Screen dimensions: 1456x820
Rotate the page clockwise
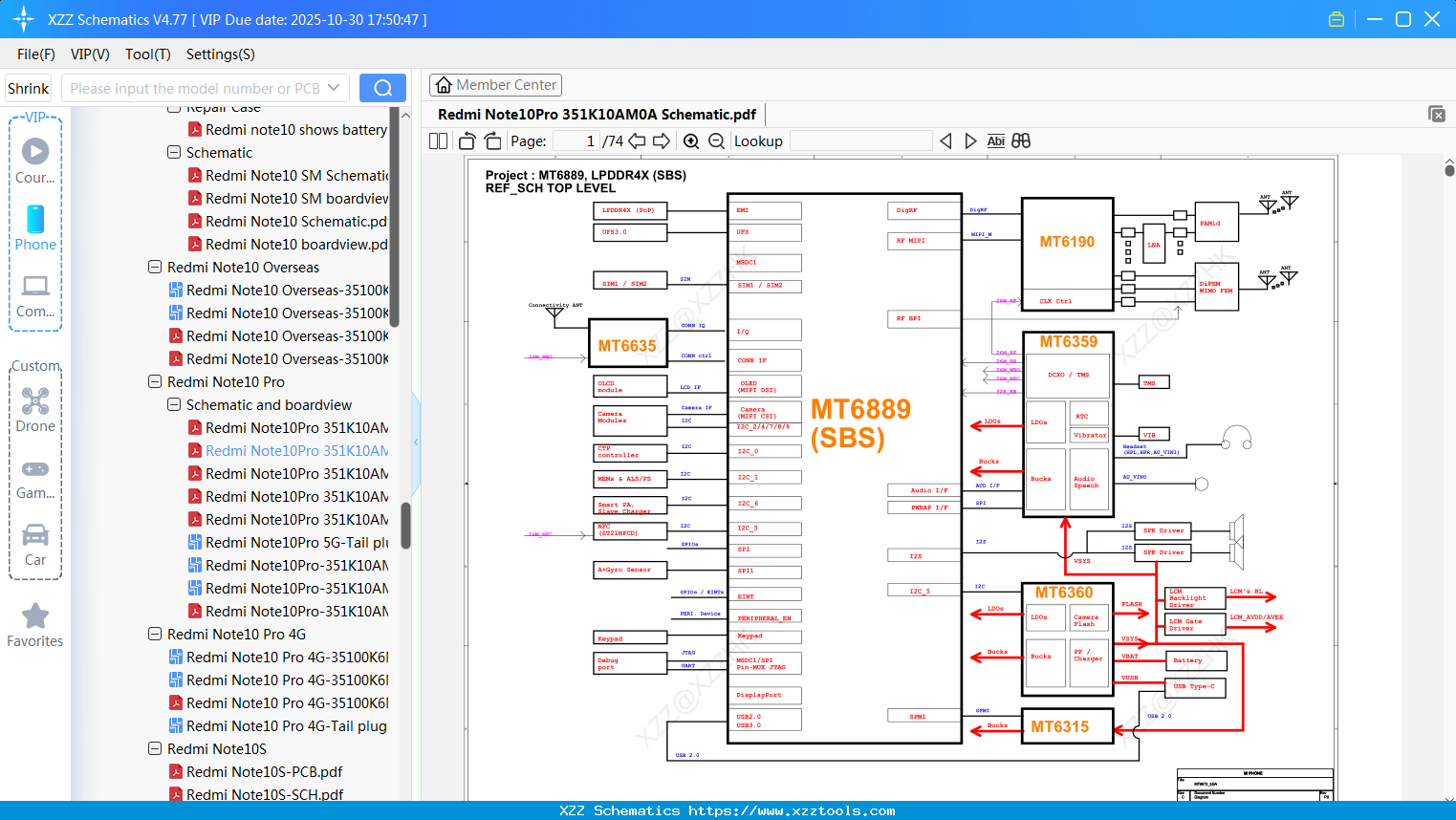tap(492, 141)
